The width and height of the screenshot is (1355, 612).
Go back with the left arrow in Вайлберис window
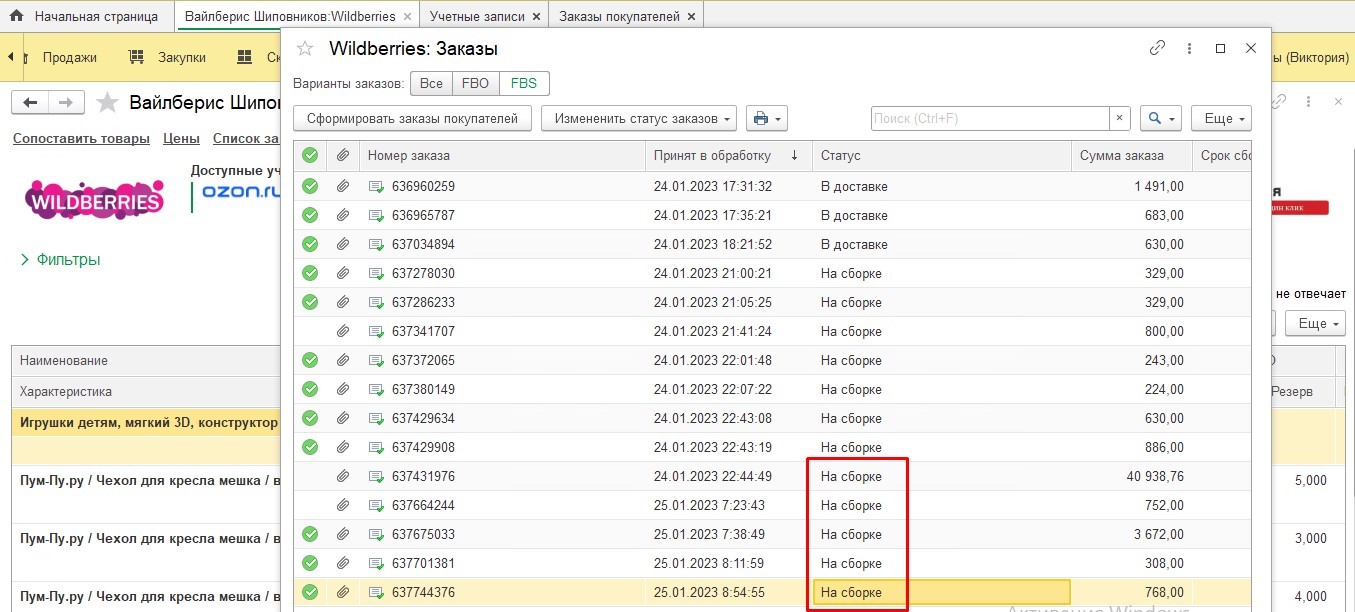pyautogui.click(x=30, y=103)
